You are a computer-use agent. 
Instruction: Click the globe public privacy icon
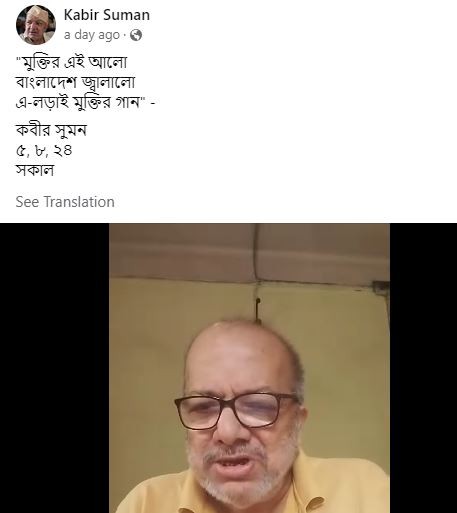click(136, 35)
